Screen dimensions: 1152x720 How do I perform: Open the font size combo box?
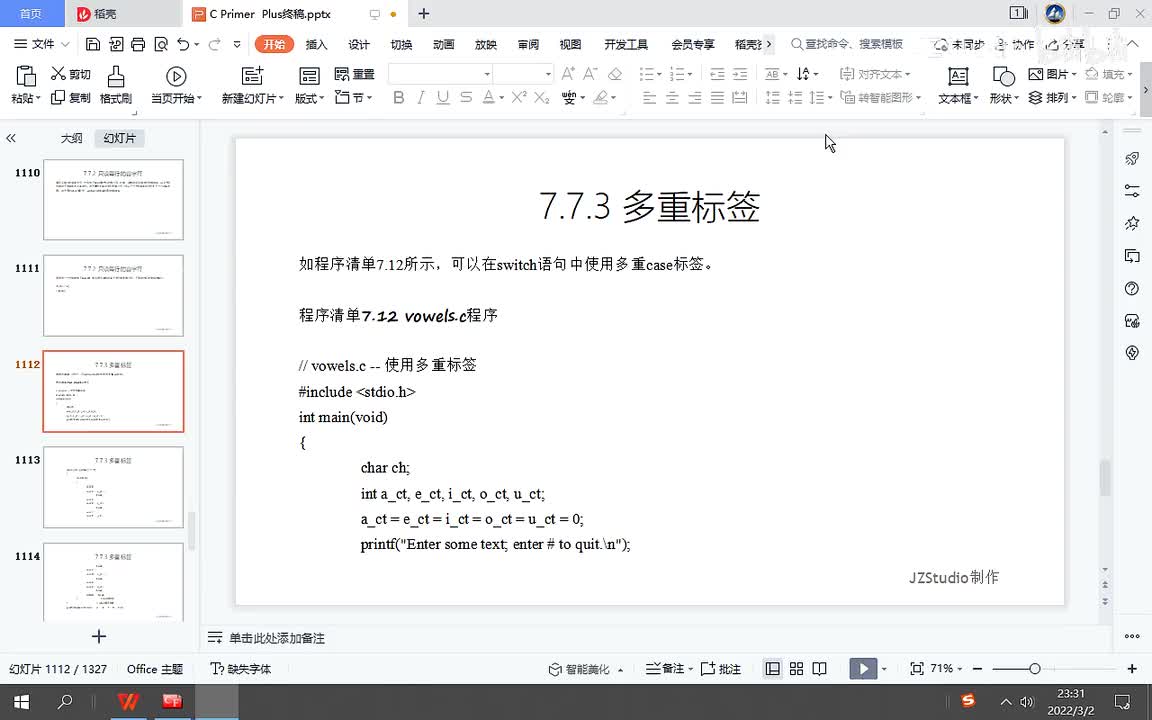(x=522, y=73)
